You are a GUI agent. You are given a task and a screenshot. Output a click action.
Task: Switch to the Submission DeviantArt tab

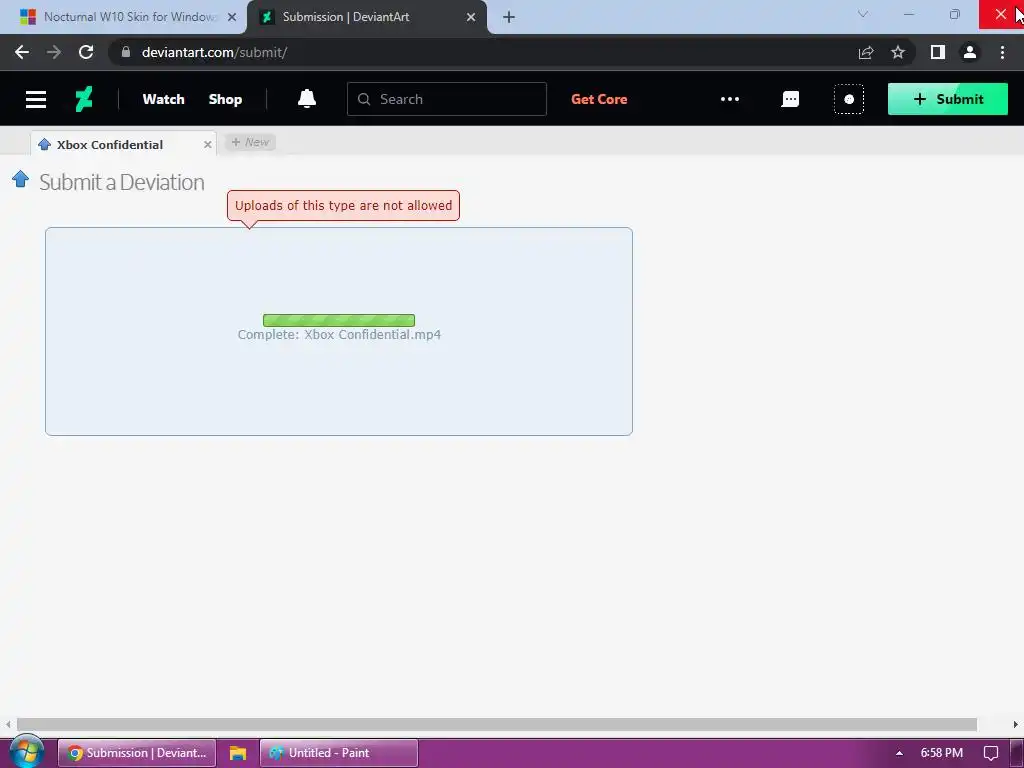point(367,17)
